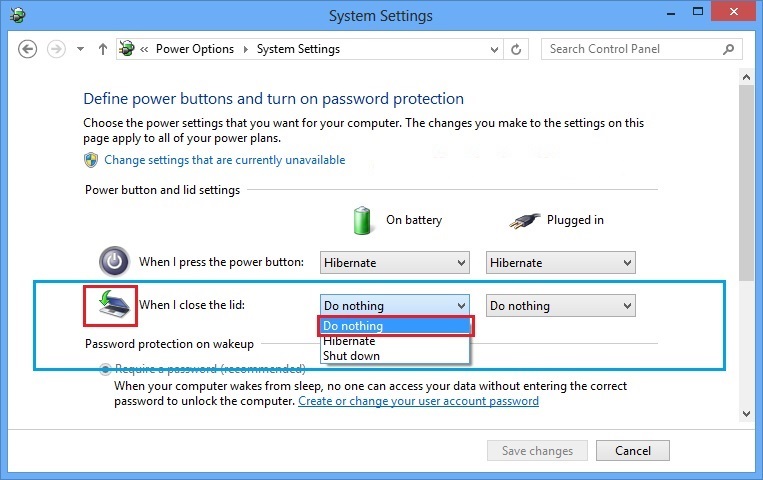Click the power button icon

pos(114,262)
